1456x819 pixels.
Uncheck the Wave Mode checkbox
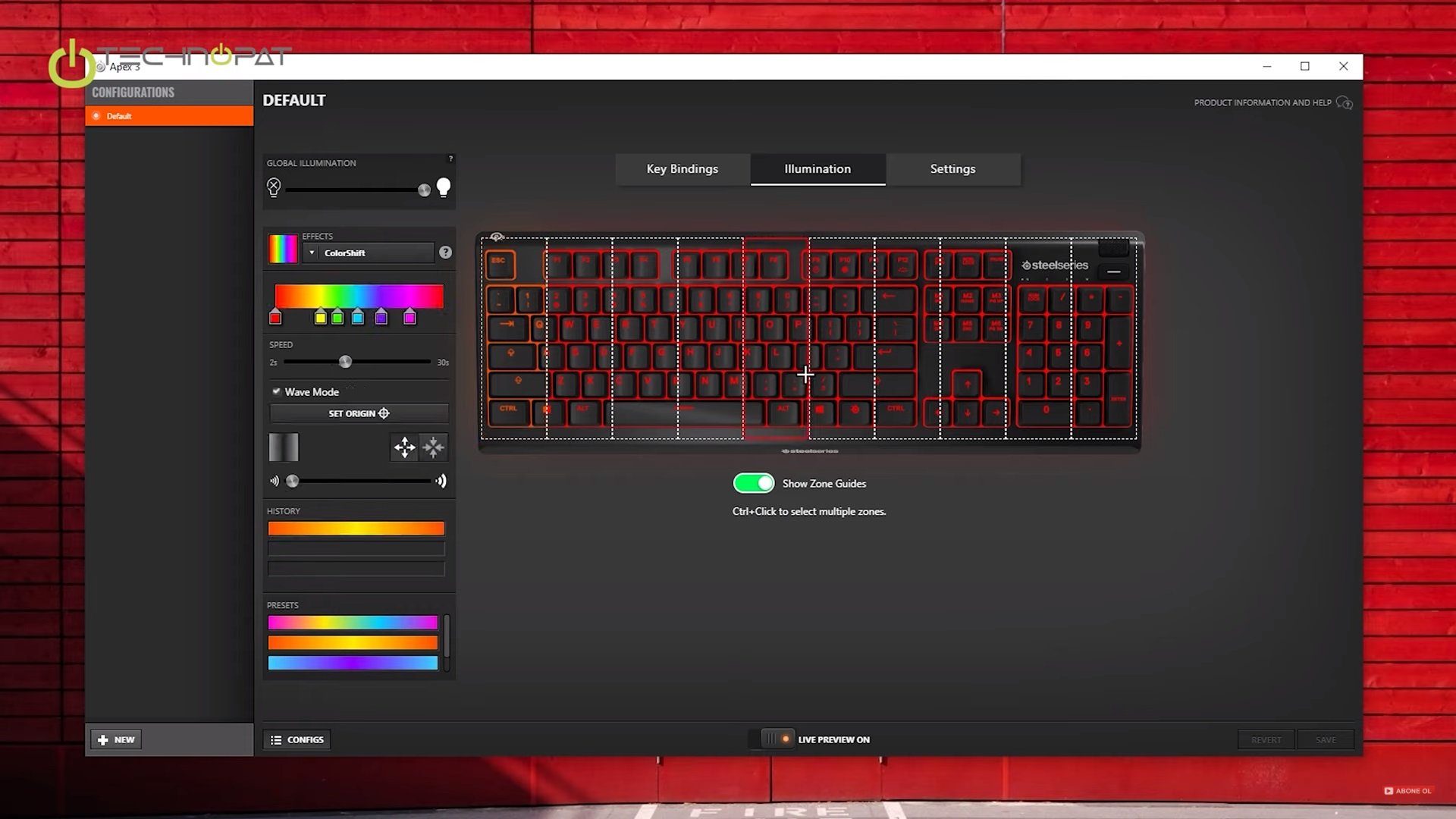pyautogui.click(x=276, y=391)
